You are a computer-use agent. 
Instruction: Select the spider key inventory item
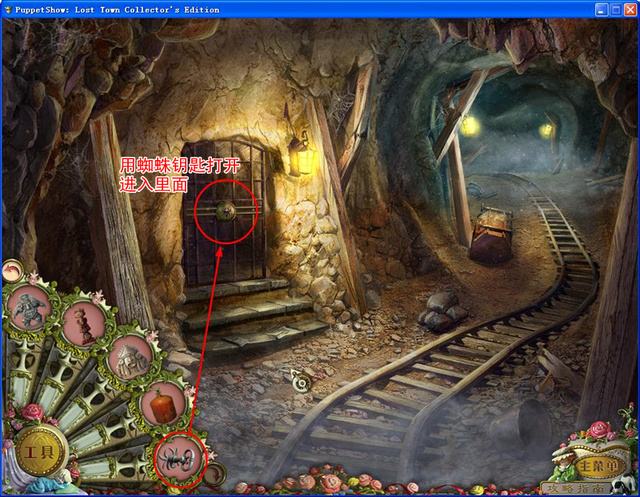(180, 459)
